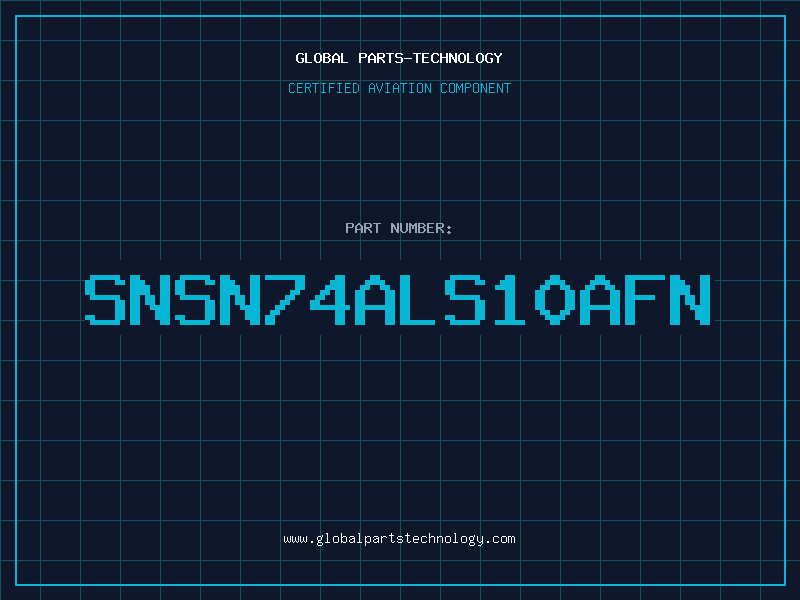Click the word NUMBER: in label
The image size is (800, 600).
coord(421,228)
